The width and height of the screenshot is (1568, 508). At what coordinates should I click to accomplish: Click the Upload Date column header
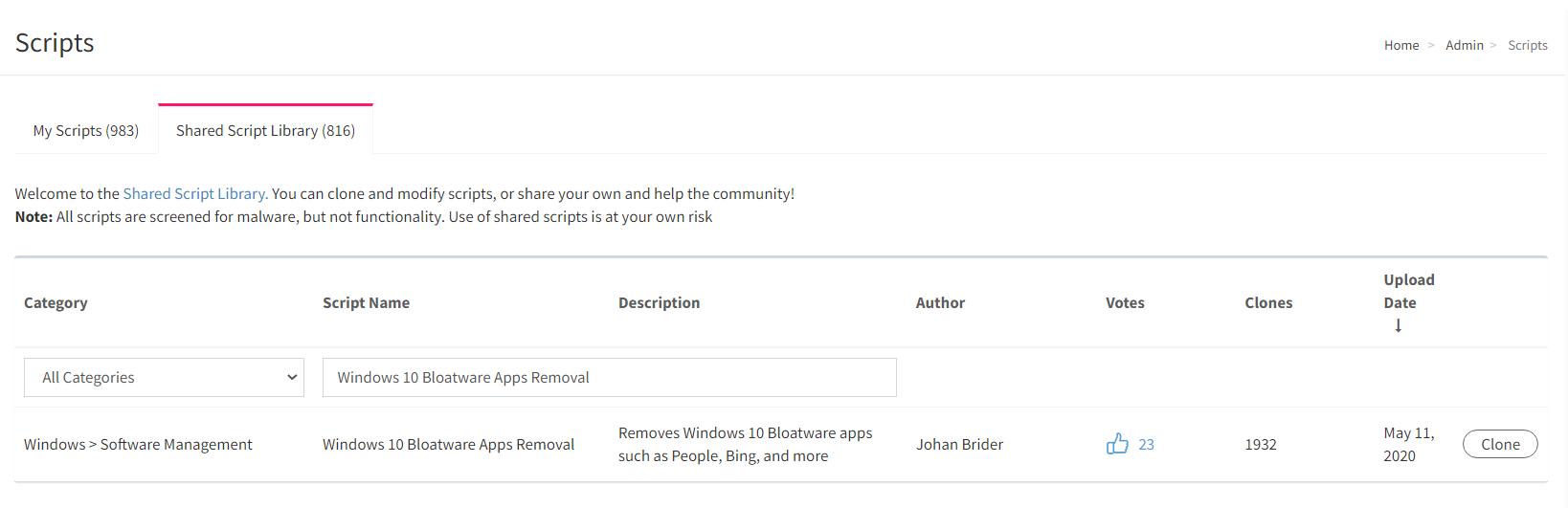[x=1409, y=291]
